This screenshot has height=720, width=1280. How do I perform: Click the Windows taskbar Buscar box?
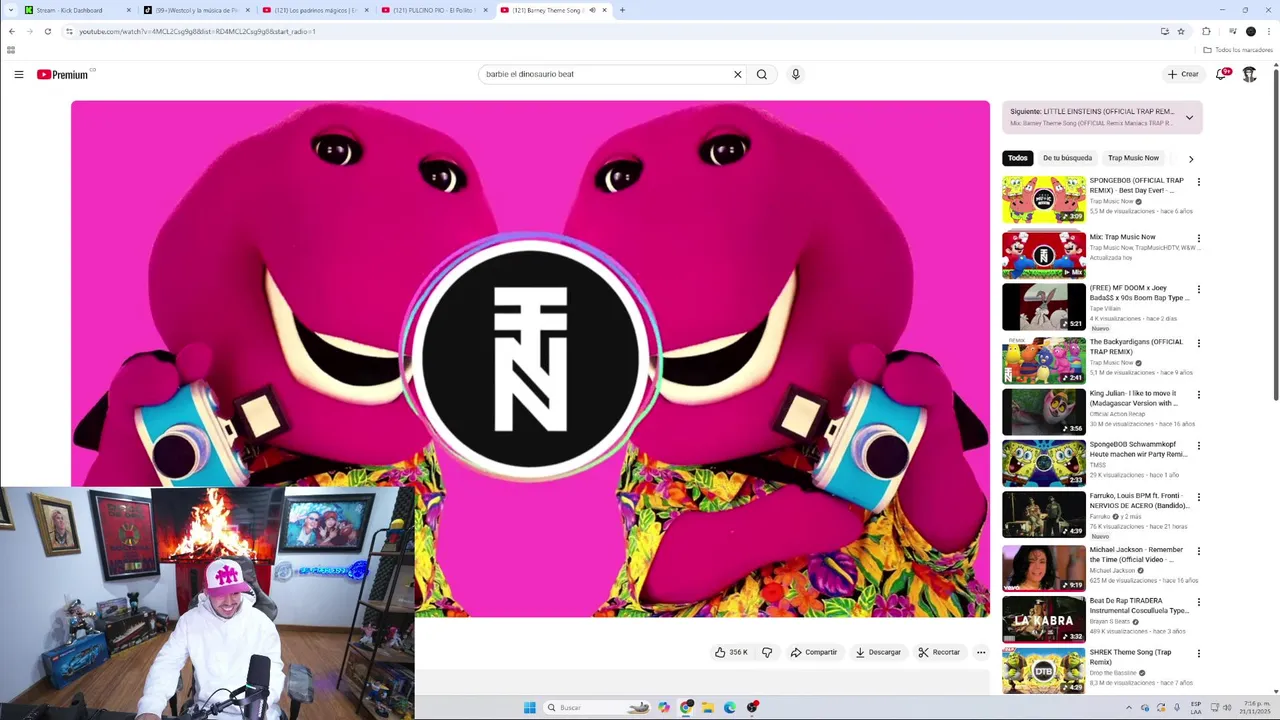tap(598, 708)
